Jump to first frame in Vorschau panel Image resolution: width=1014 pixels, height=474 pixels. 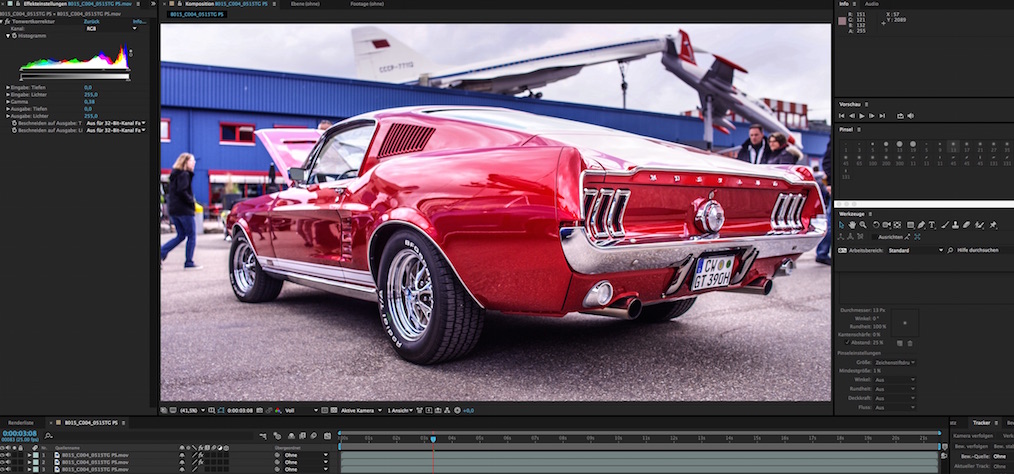tap(843, 116)
